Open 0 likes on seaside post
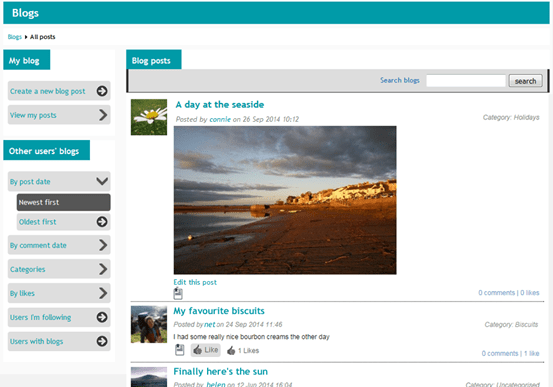The width and height of the screenshot is (553, 387). coord(530,292)
